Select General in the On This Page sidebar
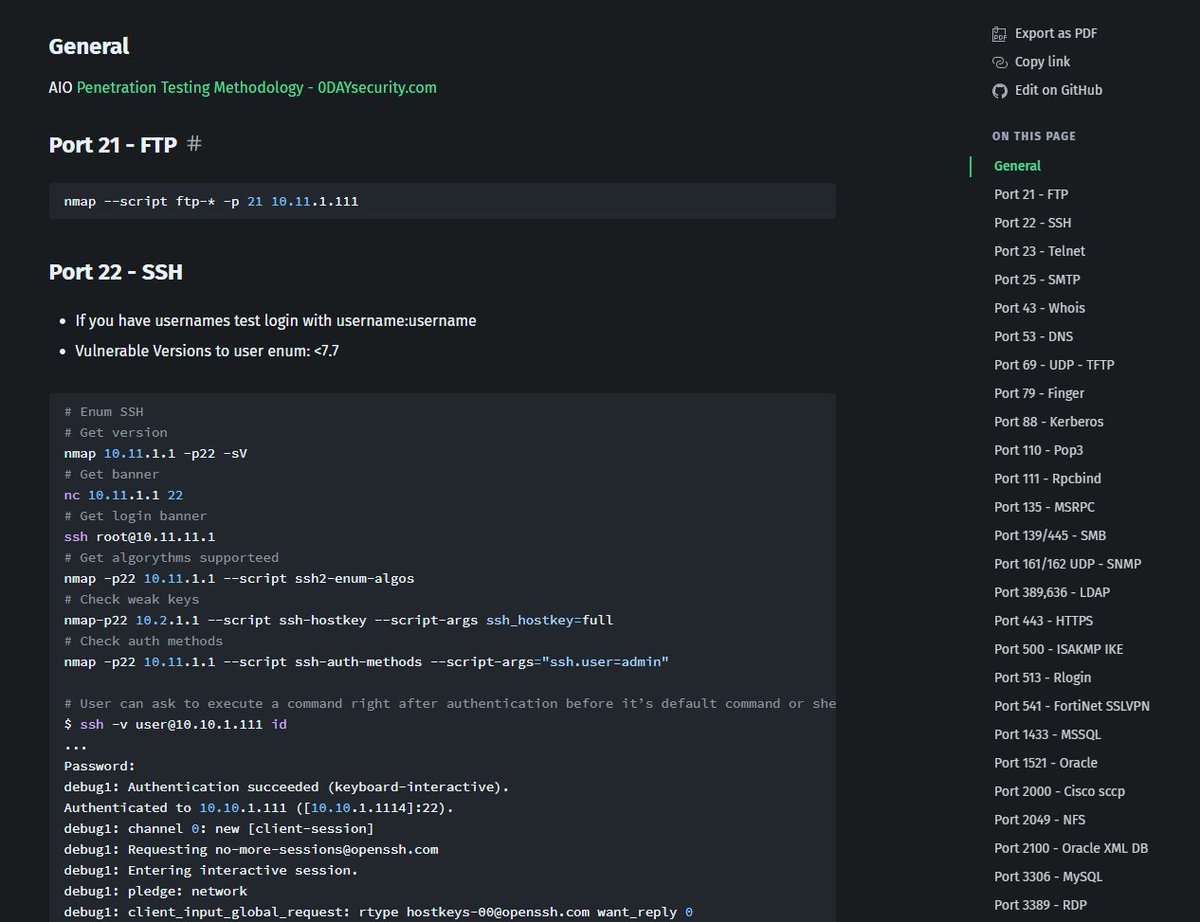This screenshot has width=1200, height=922. [1017, 166]
